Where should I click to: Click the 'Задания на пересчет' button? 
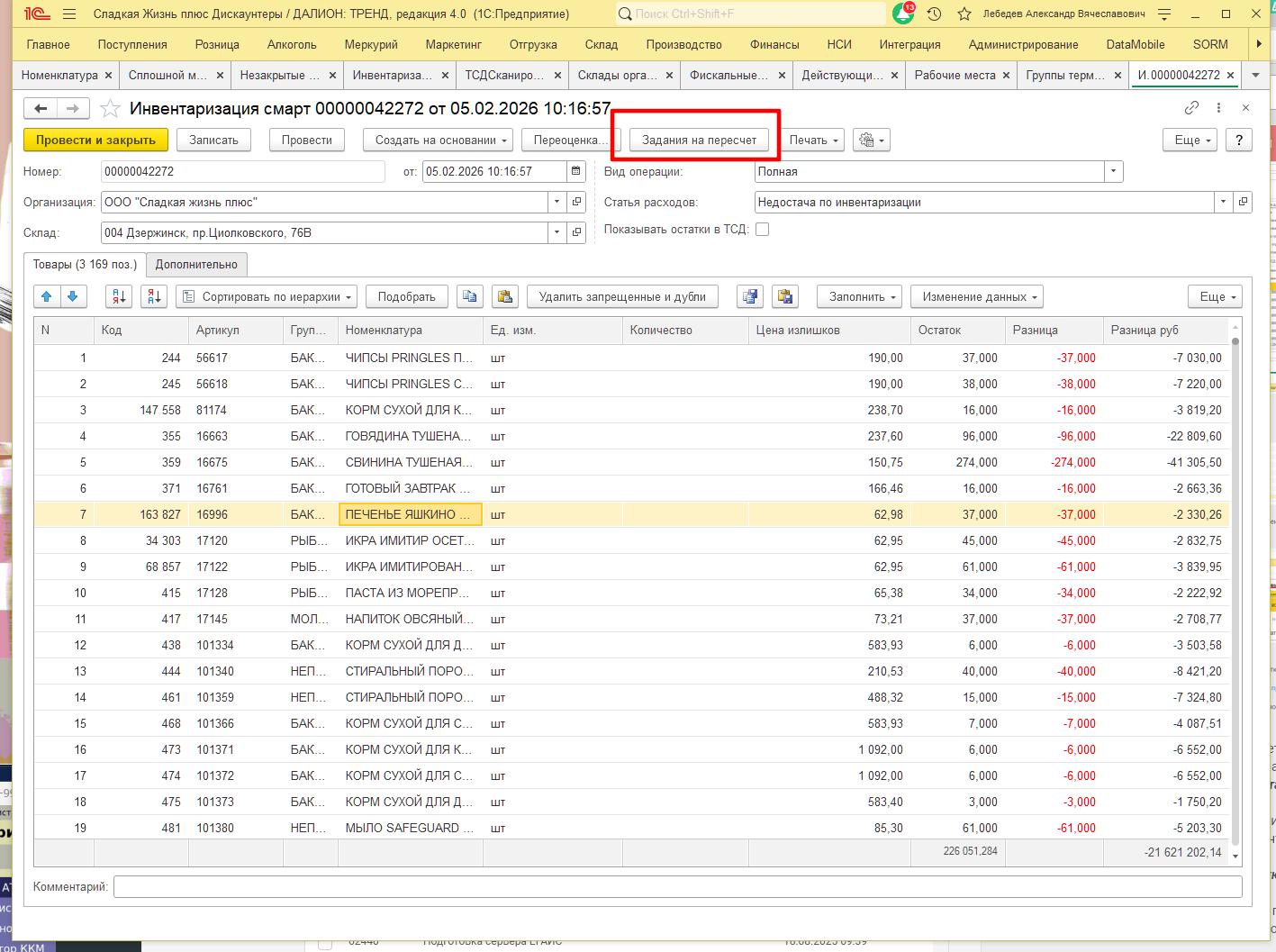pos(699,140)
